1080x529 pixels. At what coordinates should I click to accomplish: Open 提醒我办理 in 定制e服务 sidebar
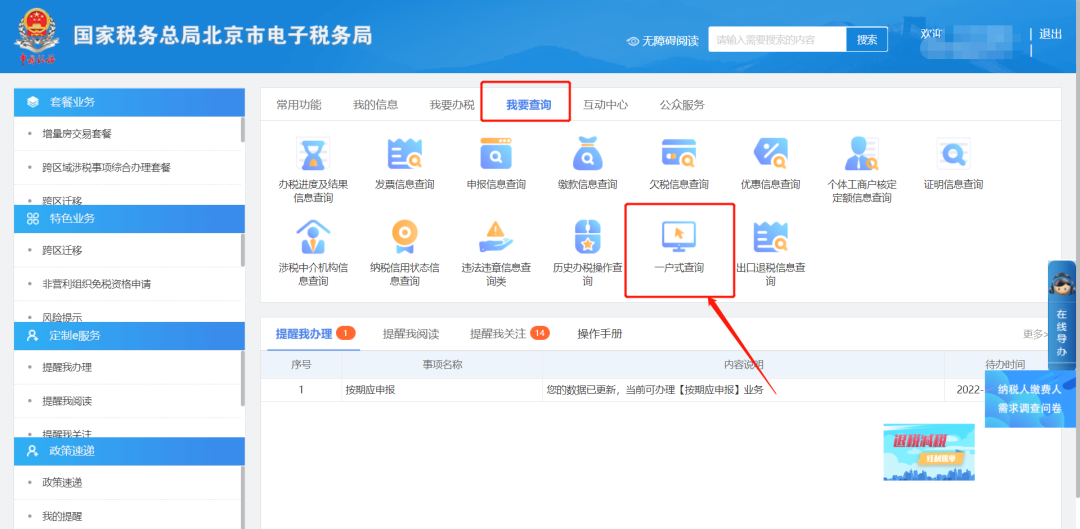[x=67, y=367]
